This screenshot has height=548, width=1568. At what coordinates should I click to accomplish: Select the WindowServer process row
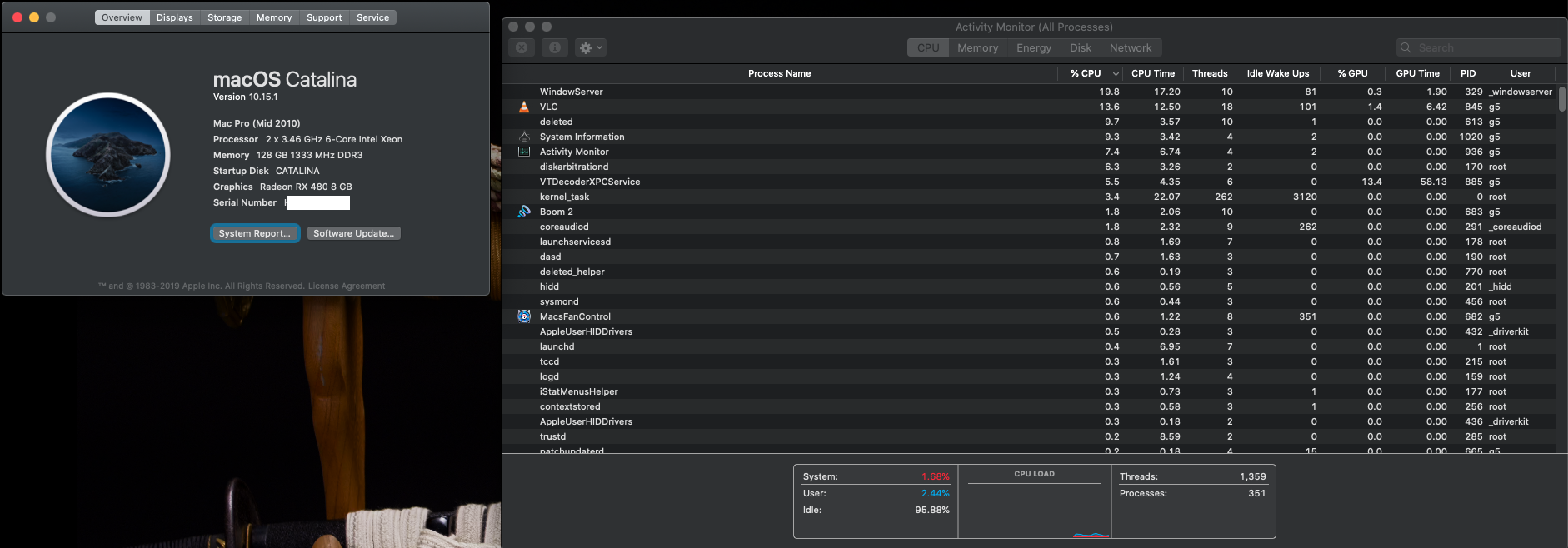coord(1028,92)
